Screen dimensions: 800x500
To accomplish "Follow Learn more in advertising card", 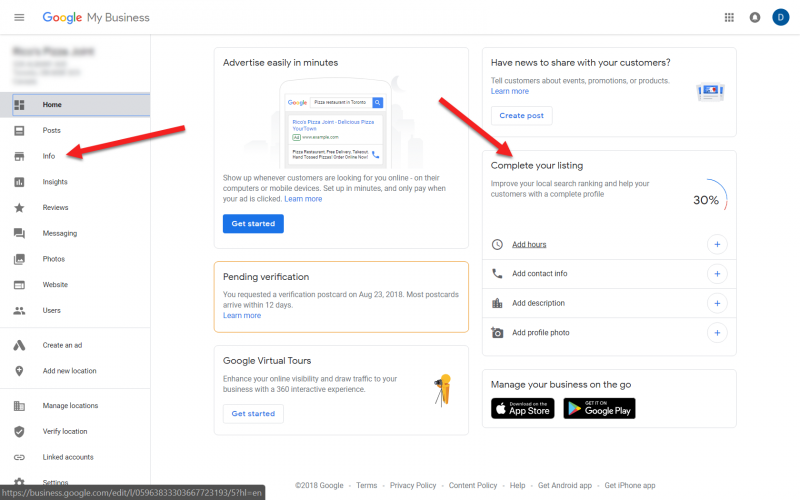I will 303,199.
